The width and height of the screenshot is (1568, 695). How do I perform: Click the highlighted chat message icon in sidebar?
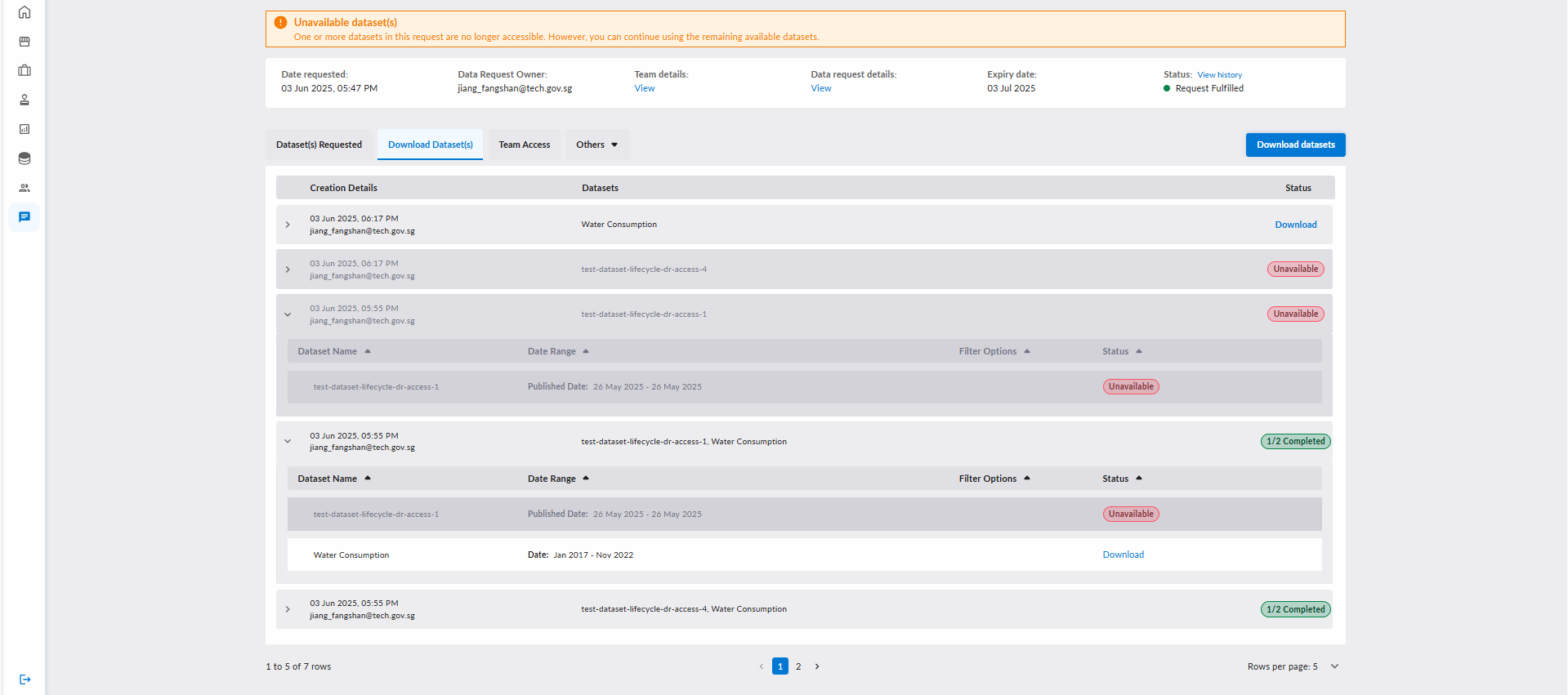coord(25,217)
